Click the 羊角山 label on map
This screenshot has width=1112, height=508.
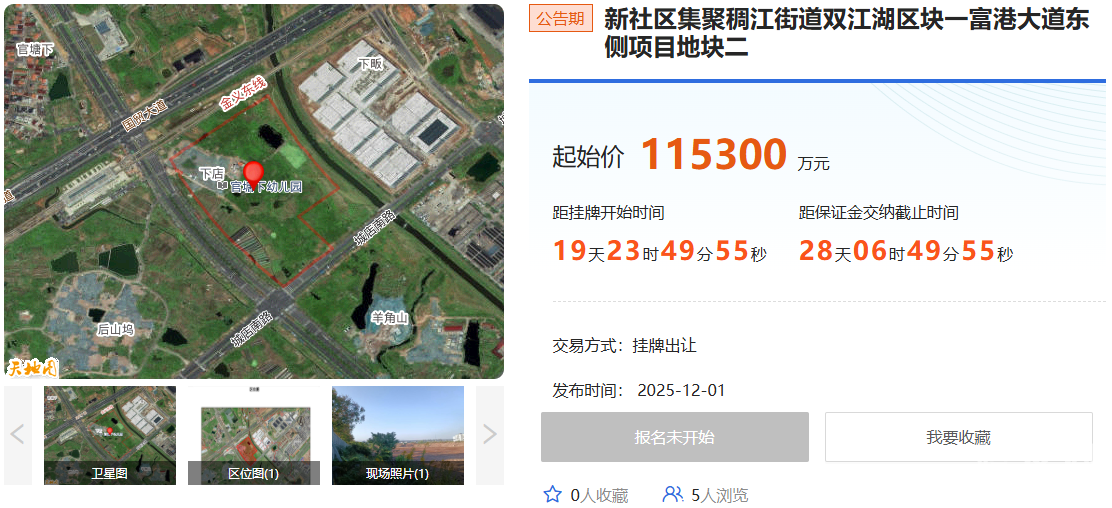point(390,318)
